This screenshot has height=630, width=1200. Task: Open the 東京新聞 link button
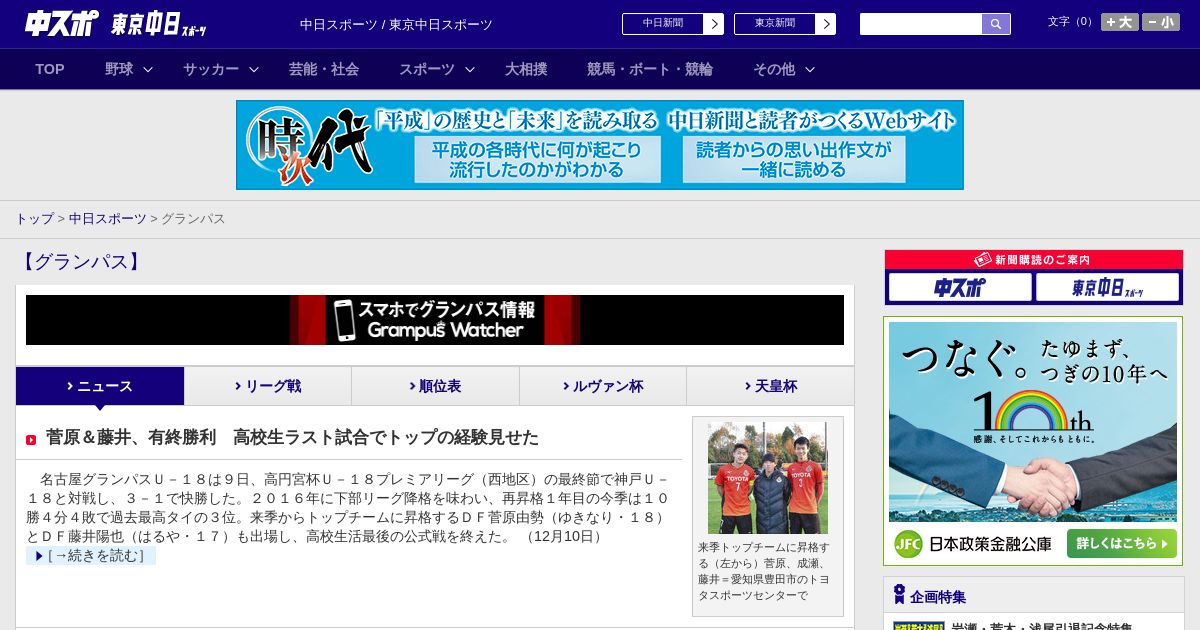[x=775, y=24]
